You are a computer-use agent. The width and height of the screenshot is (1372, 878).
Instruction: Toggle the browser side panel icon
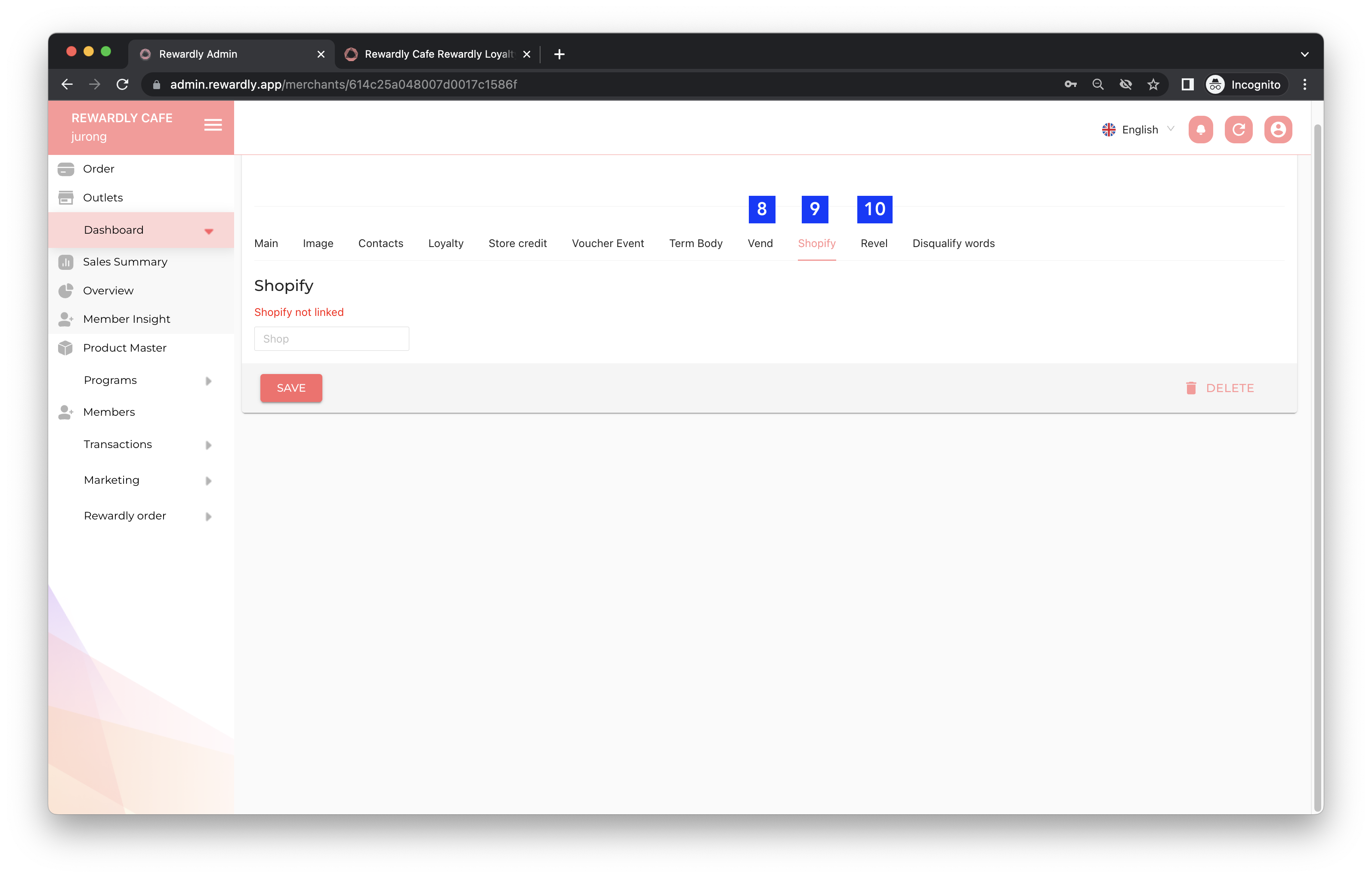(1187, 84)
